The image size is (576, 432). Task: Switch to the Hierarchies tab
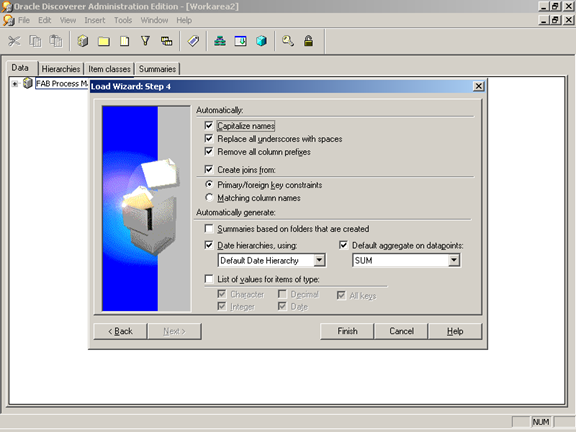tap(61, 69)
